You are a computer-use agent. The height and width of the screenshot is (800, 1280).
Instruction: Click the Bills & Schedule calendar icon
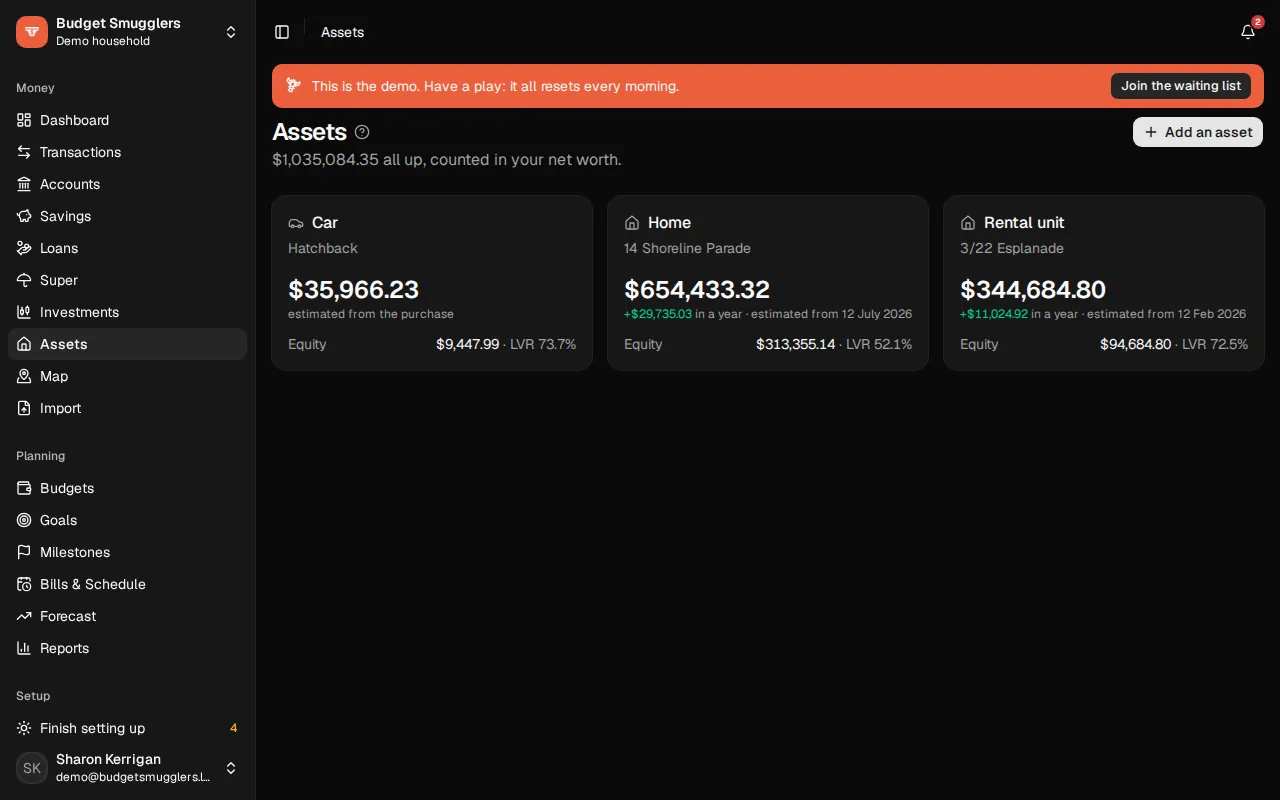point(24,584)
